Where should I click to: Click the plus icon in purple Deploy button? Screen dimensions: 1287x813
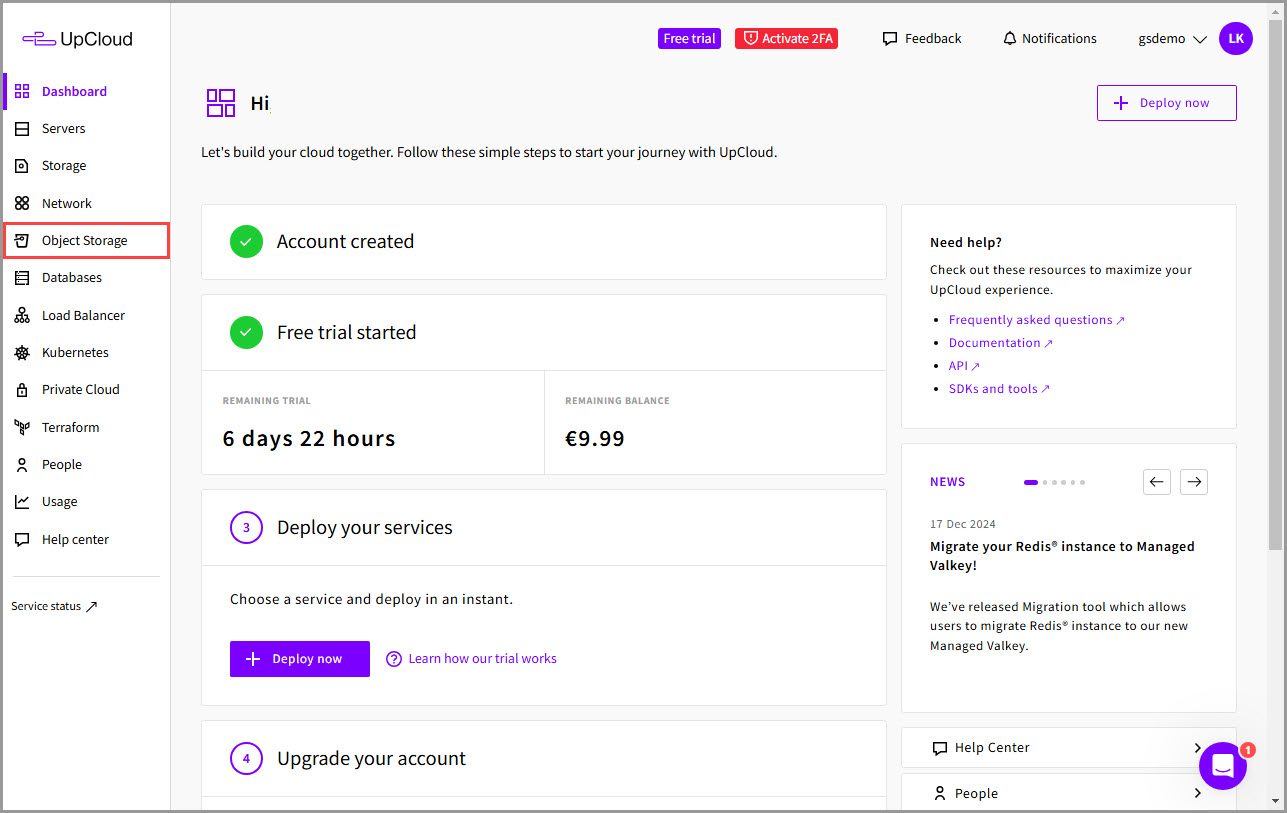[253, 659]
